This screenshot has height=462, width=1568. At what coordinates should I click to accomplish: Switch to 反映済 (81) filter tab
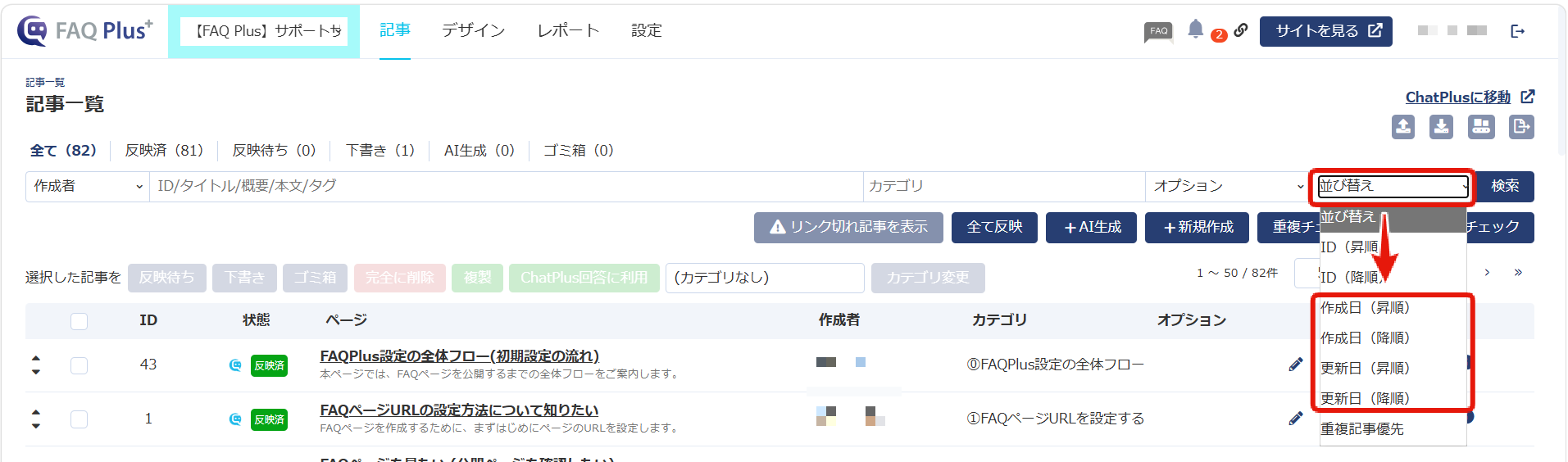coord(164,151)
